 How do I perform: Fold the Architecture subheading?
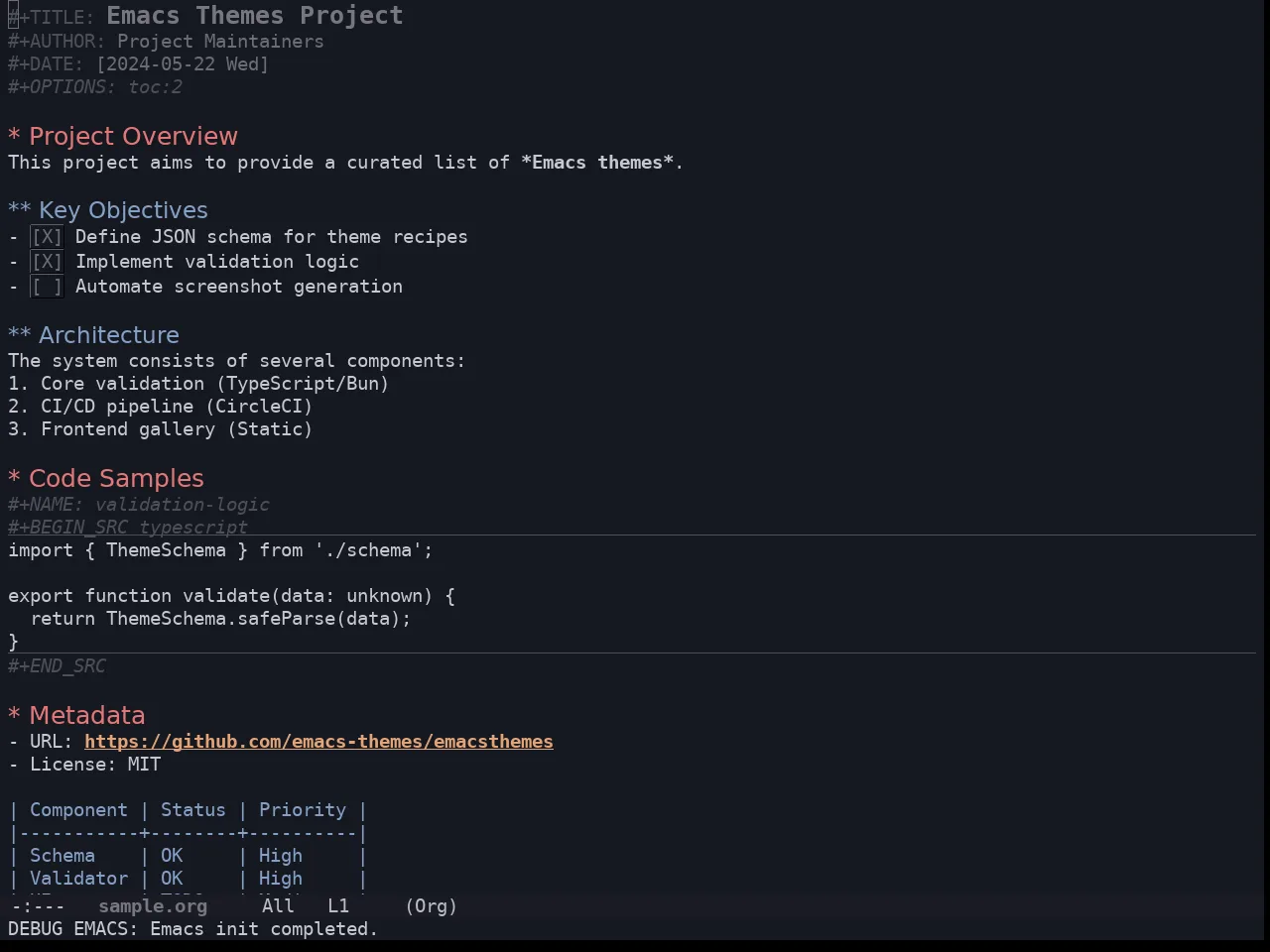pos(94,335)
